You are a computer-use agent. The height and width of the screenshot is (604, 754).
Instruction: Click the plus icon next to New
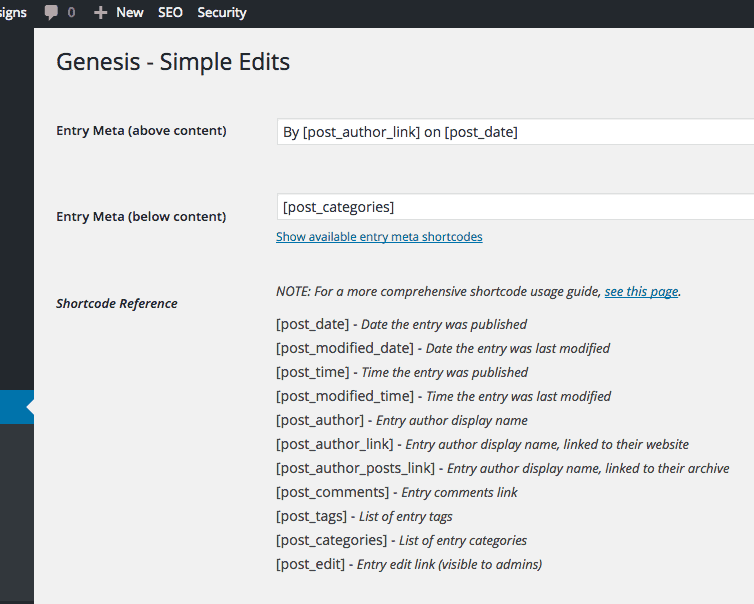[x=100, y=13]
